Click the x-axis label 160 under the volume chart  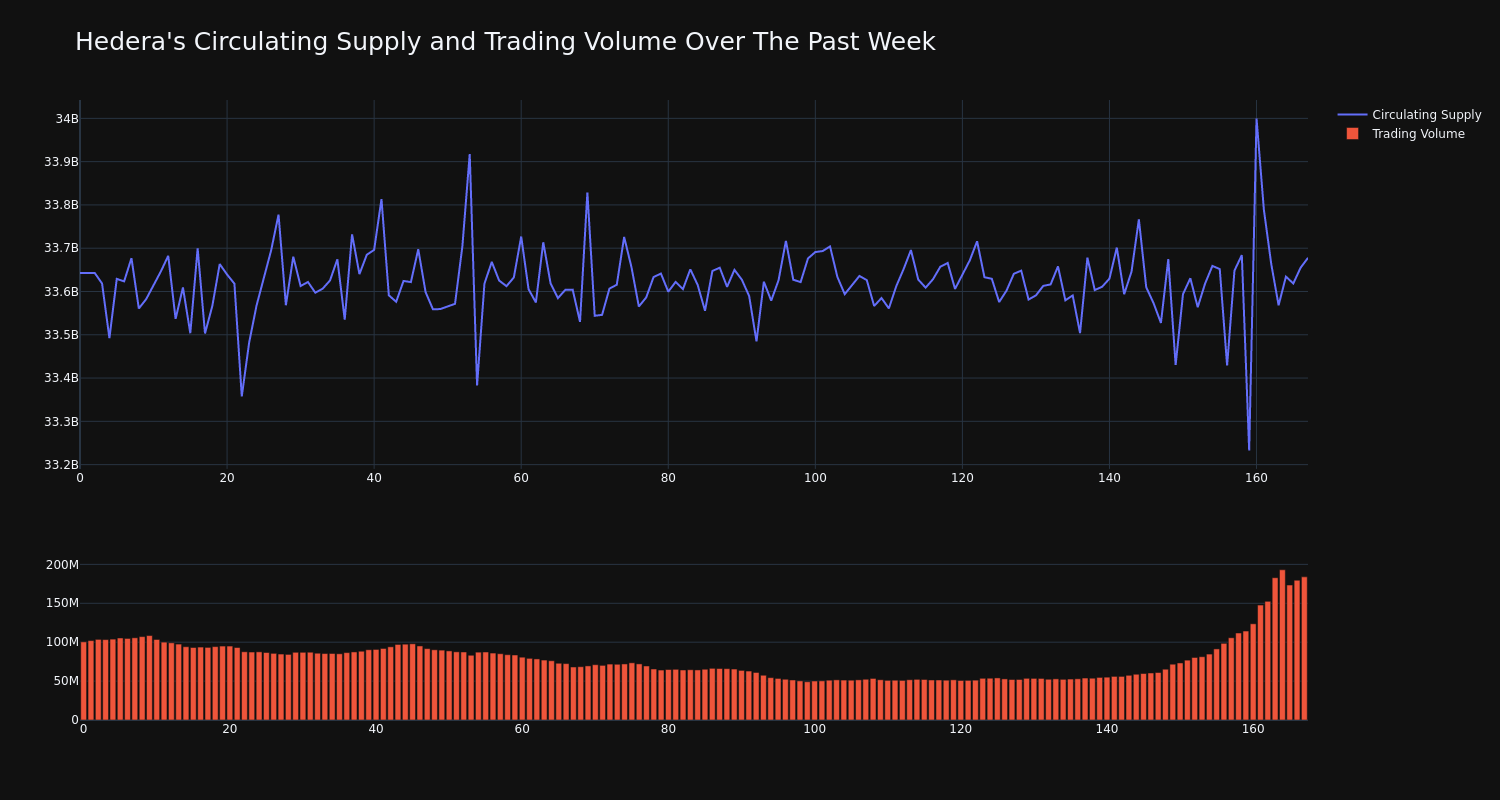pos(1253,729)
